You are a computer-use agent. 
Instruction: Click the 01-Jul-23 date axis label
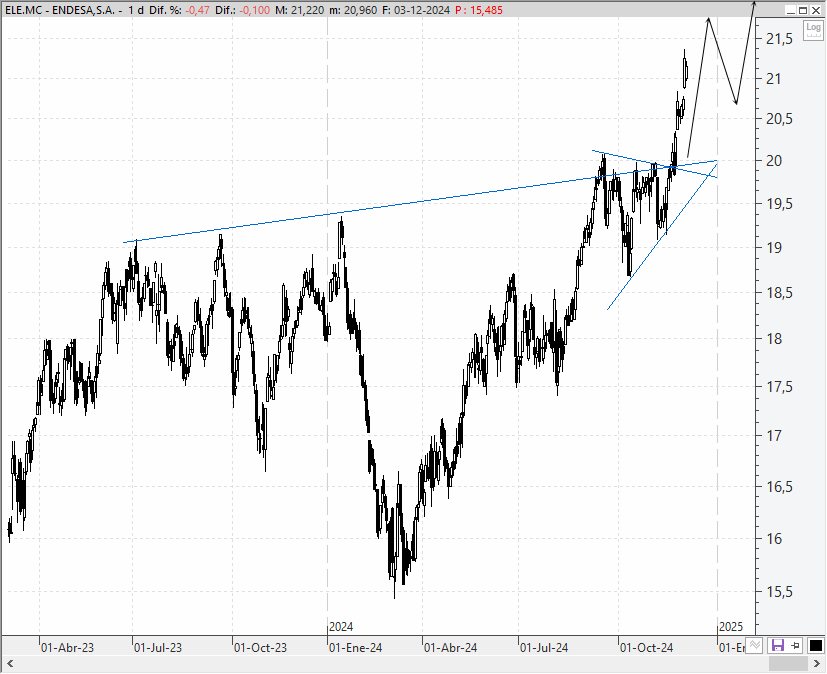pyautogui.click(x=158, y=648)
